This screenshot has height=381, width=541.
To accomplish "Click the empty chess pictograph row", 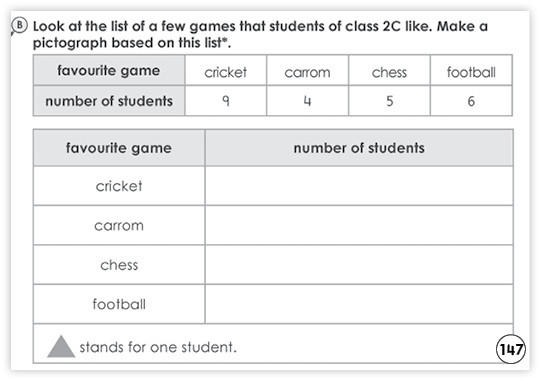I will 359,265.
